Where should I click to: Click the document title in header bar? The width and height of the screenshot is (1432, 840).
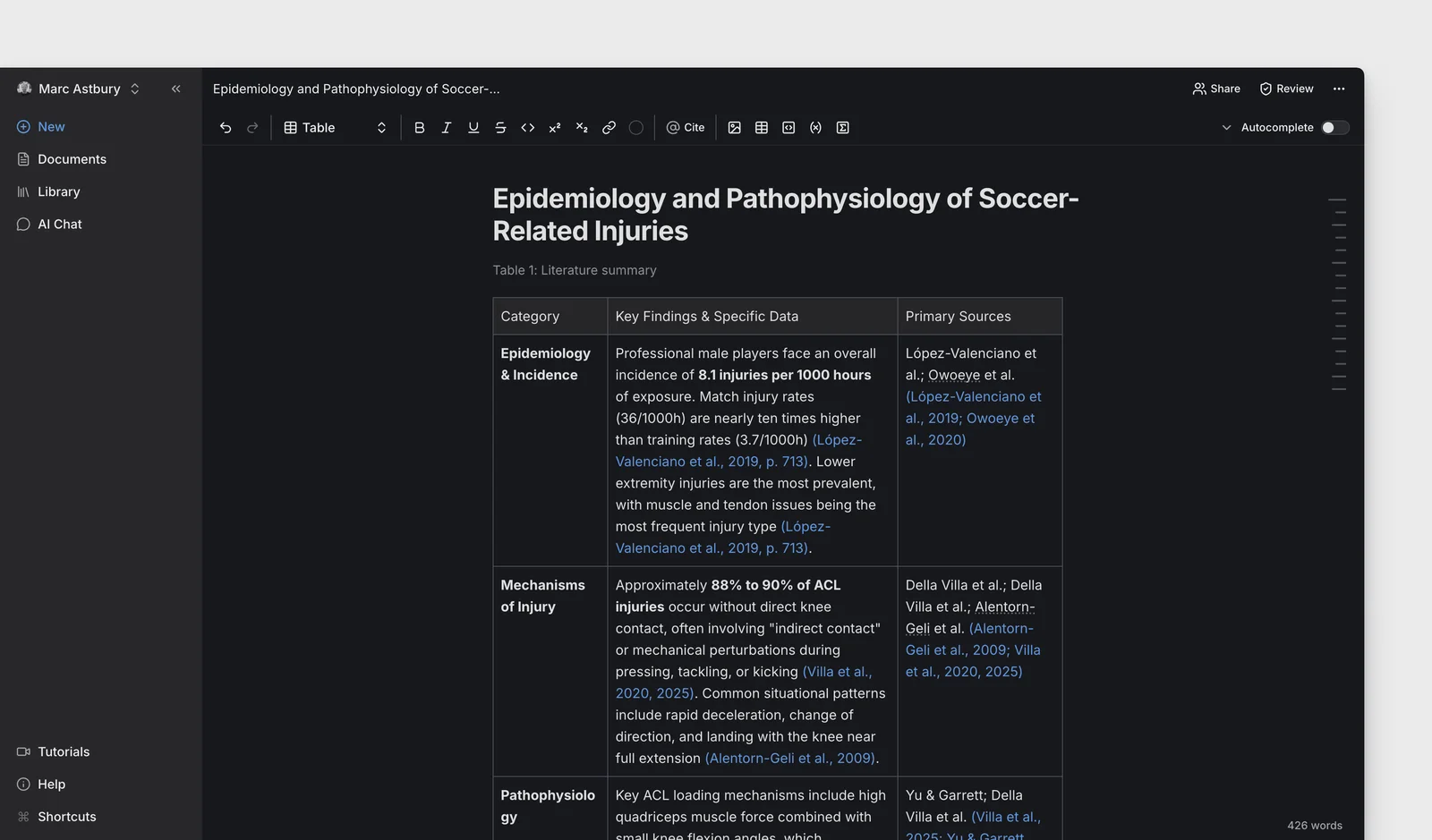pos(356,89)
